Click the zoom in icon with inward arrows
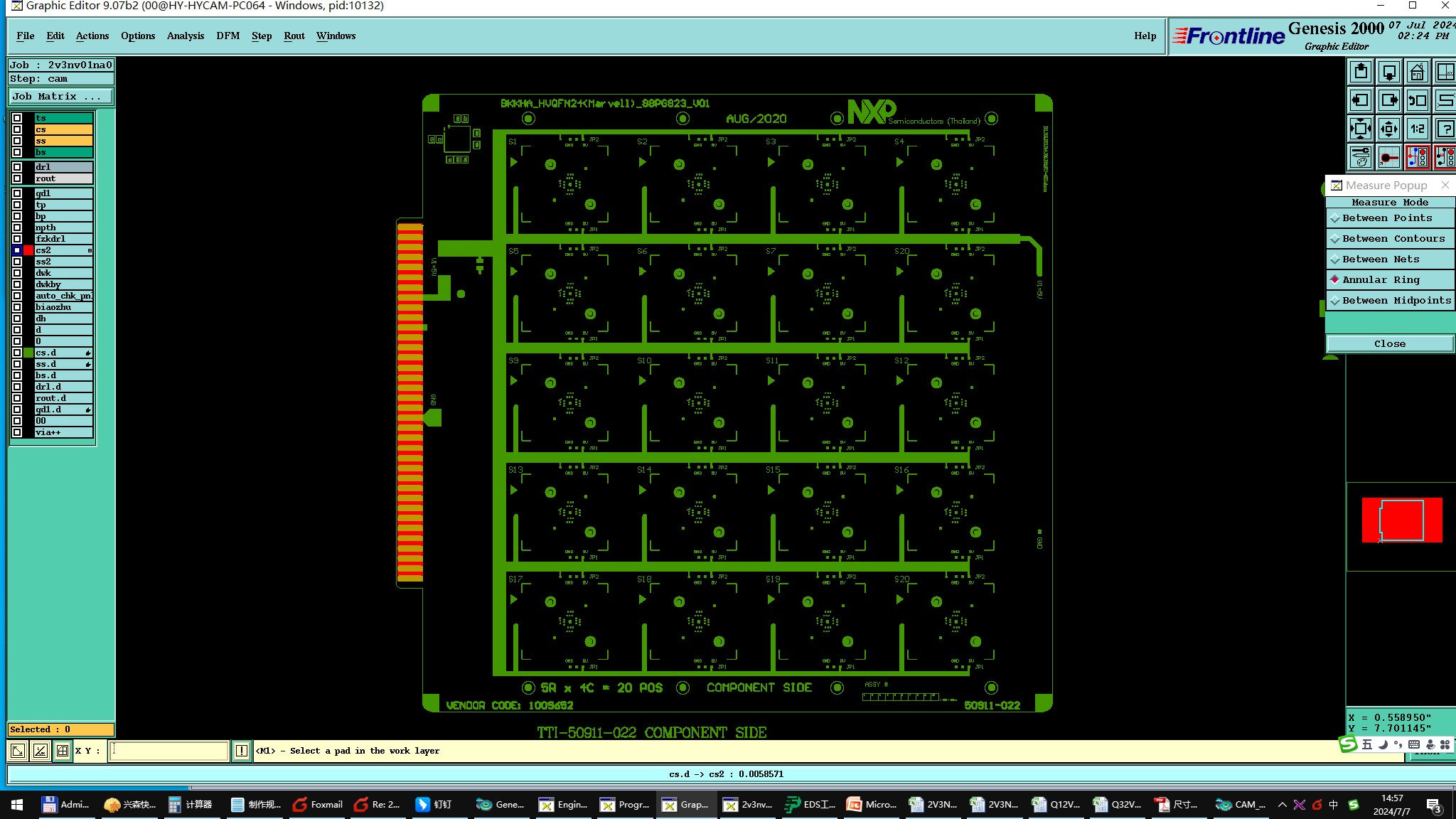1456x819 pixels. coord(1361,129)
